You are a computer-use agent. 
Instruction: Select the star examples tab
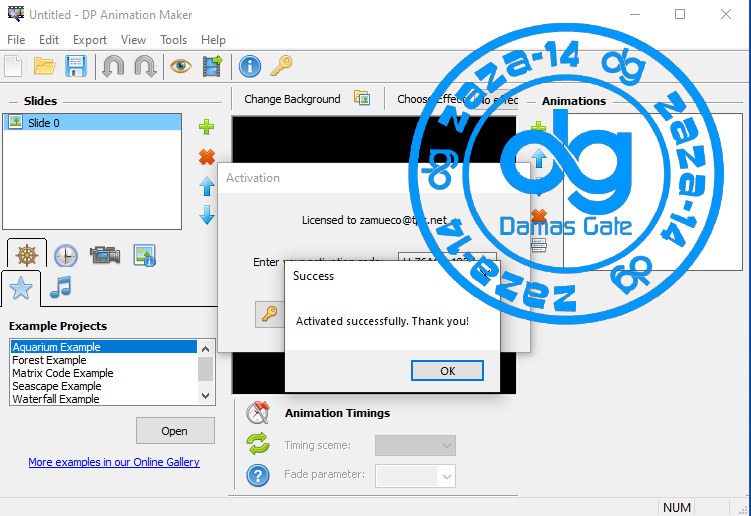click(21, 288)
